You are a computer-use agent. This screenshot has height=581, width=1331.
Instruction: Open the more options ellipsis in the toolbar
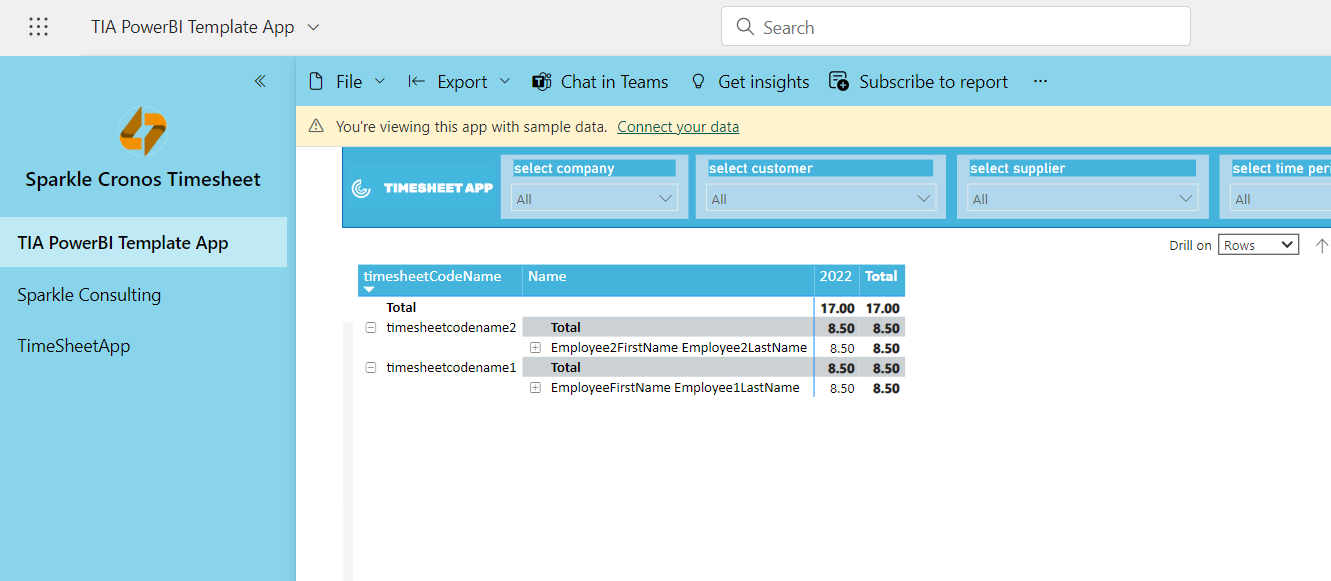click(x=1040, y=81)
